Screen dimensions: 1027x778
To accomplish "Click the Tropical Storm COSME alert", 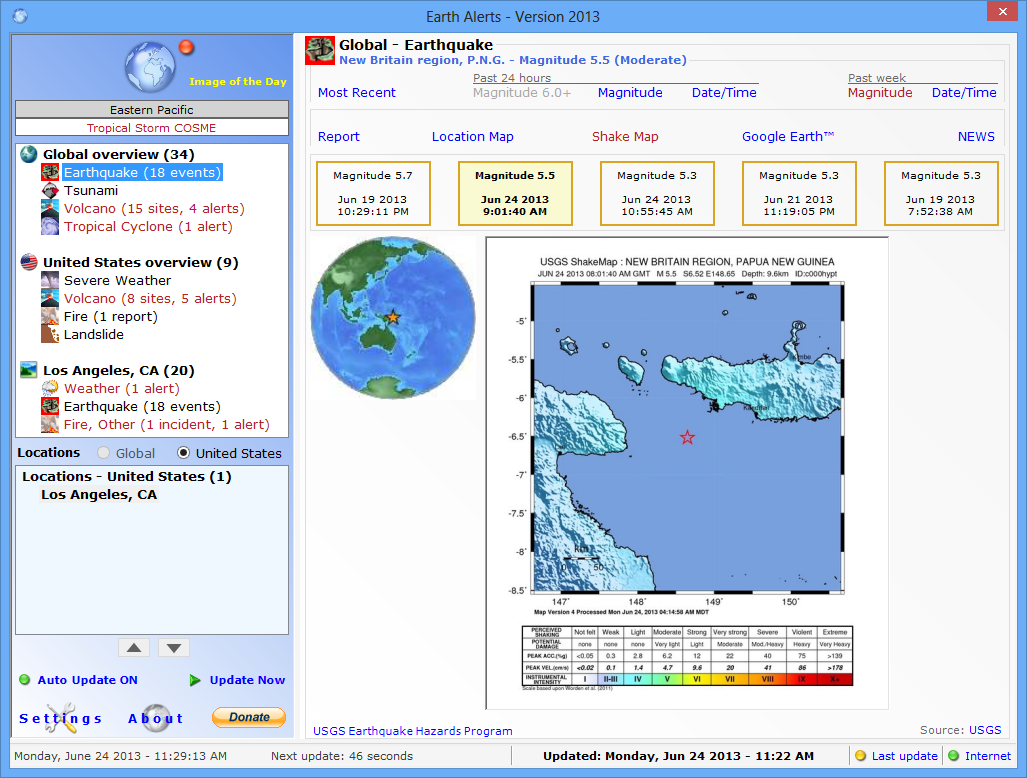I will (x=151, y=128).
